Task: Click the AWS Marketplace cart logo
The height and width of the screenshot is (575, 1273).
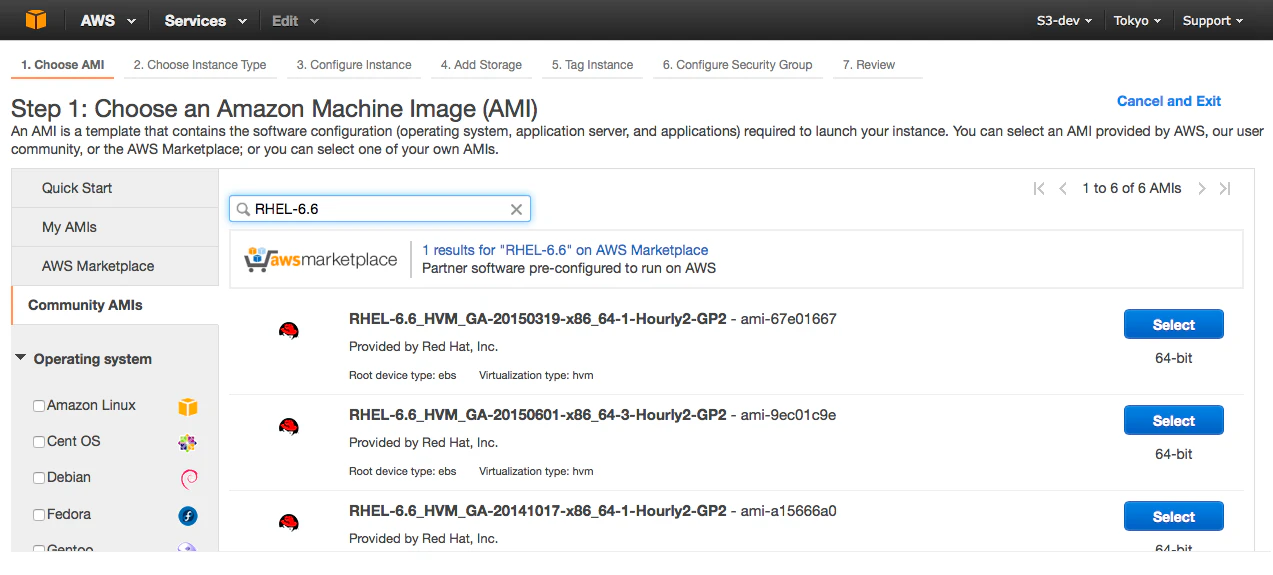Action: (321, 259)
